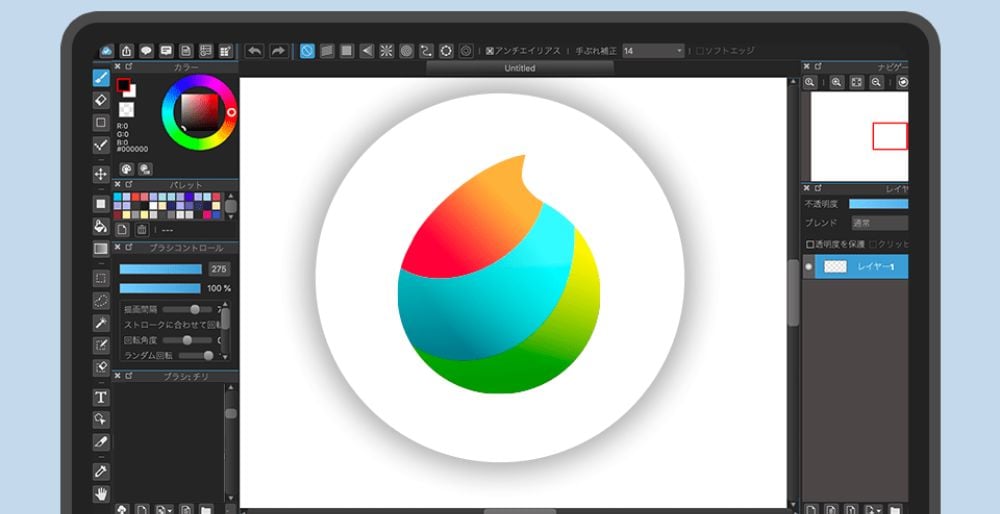Check the 透明度を保護 option

[x=810, y=244]
